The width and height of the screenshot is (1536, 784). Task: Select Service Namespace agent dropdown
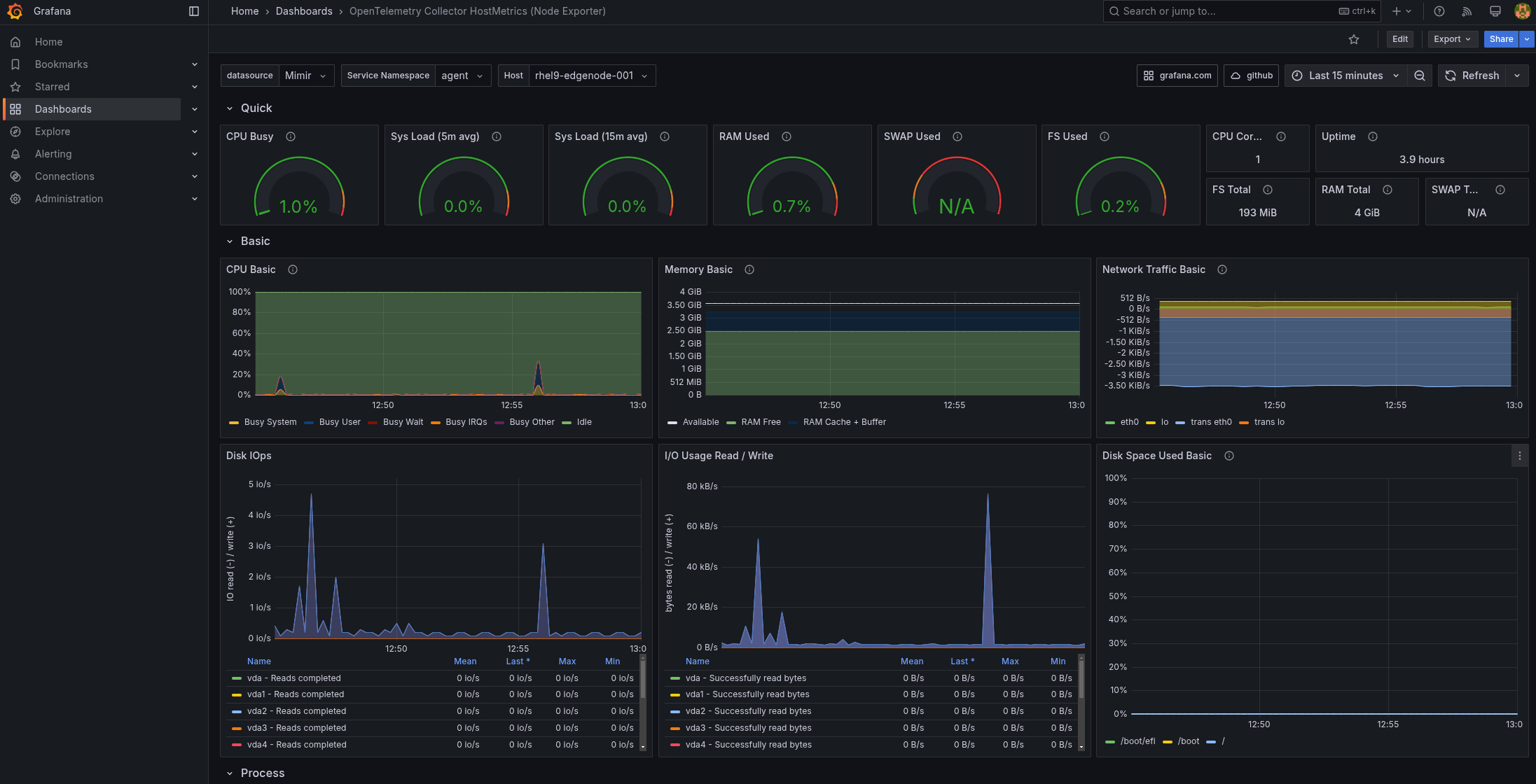[x=463, y=74]
